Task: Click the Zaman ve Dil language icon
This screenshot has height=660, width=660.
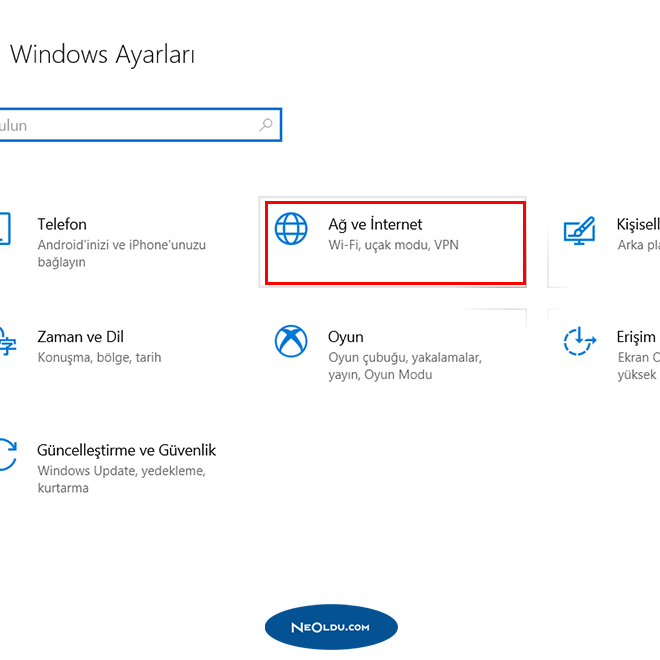Action: pyautogui.click(x=5, y=342)
